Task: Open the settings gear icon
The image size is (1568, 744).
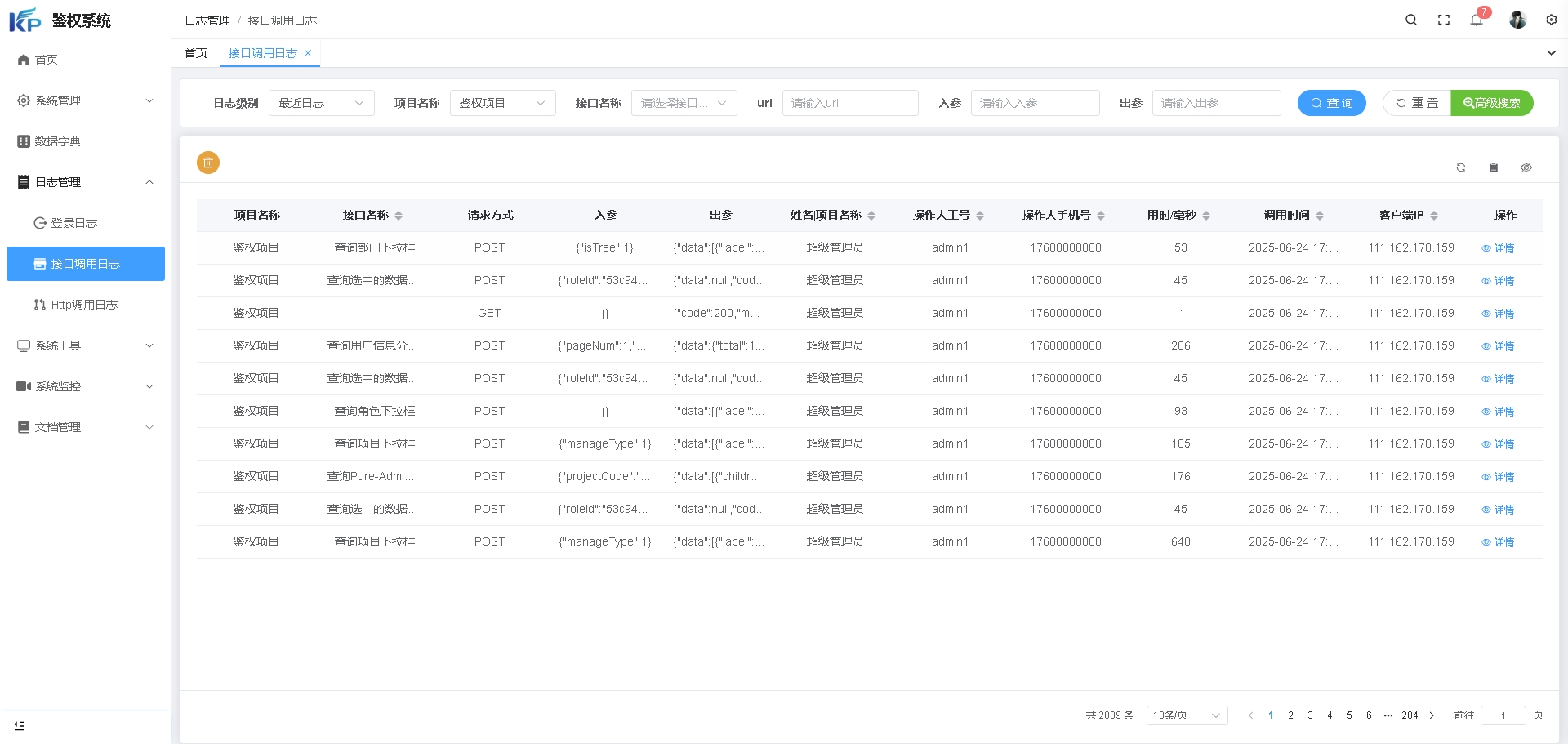Action: (x=1551, y=20)
